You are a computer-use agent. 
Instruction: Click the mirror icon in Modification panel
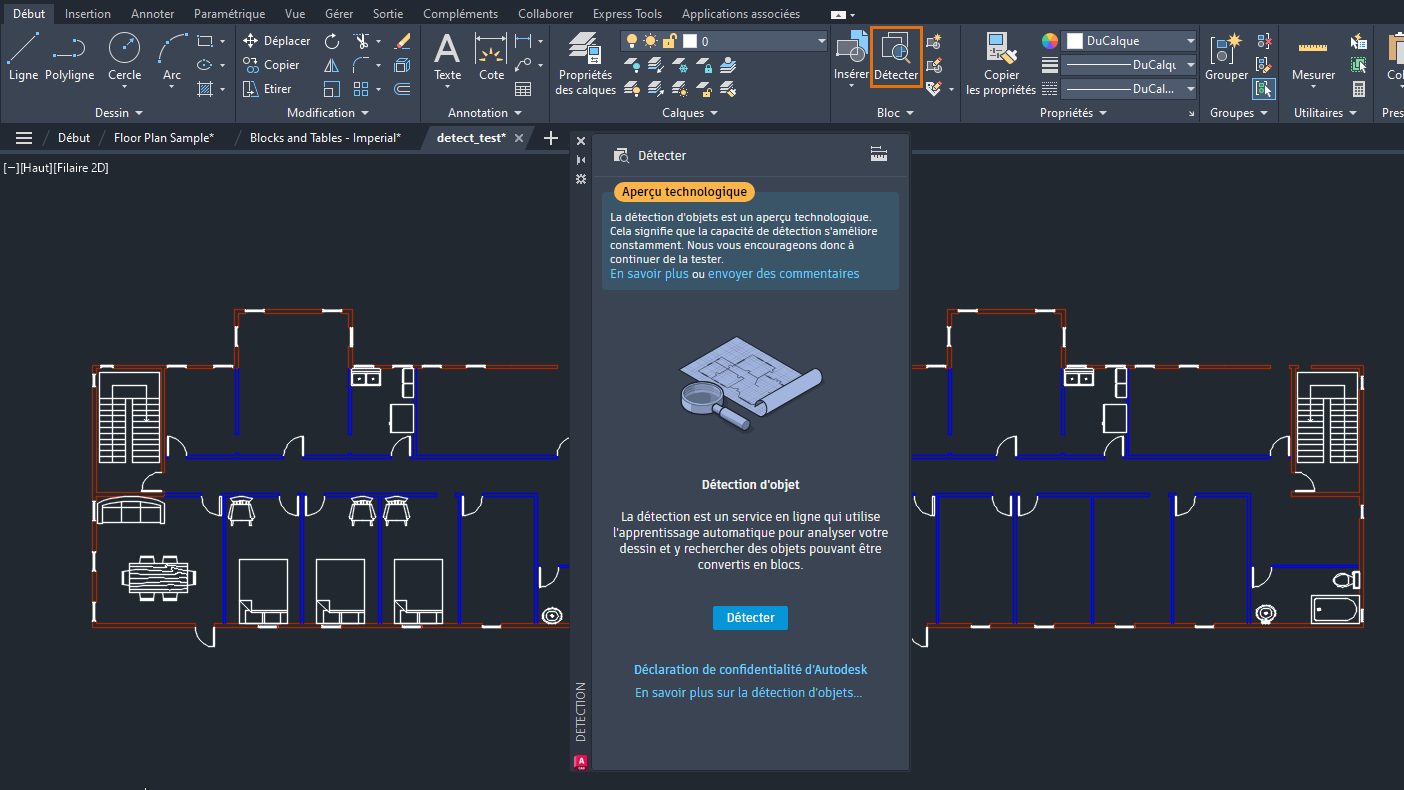(332, 65)
